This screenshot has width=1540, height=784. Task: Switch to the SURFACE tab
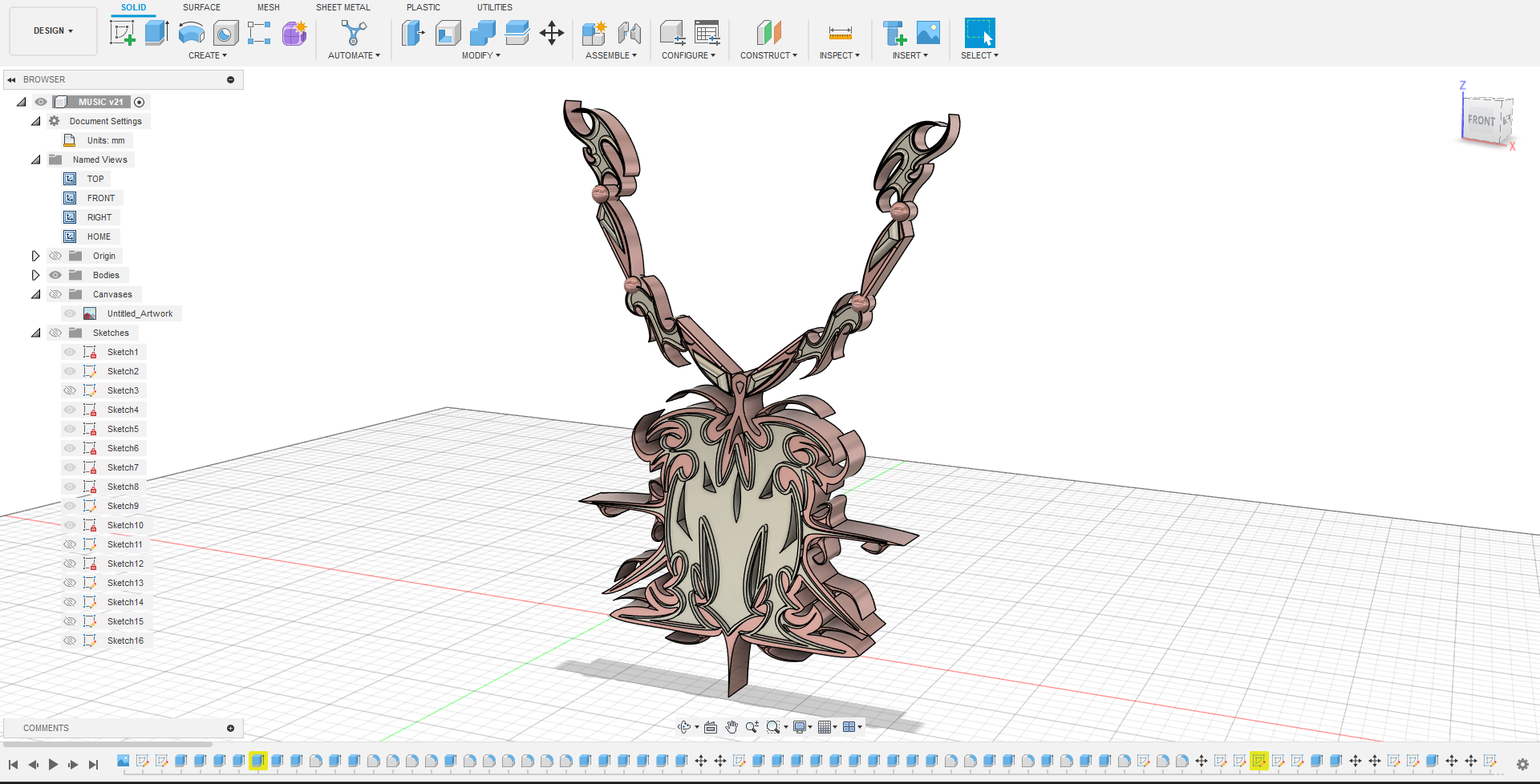point(201,7)
